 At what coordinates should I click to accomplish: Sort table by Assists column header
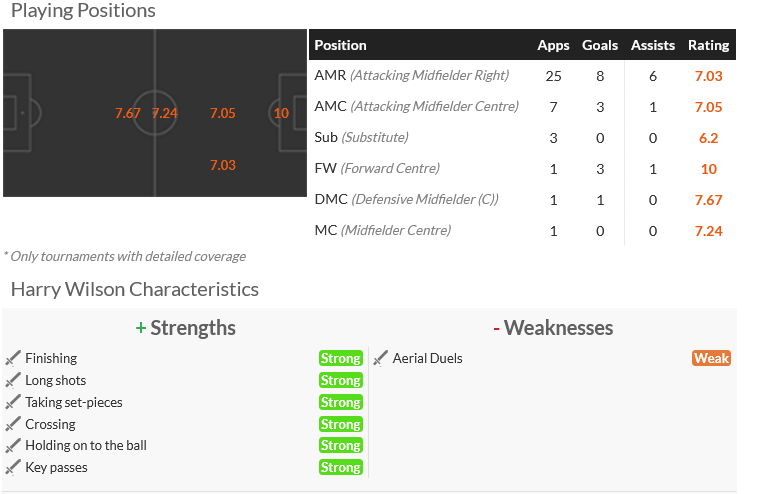tap(652, 45)
